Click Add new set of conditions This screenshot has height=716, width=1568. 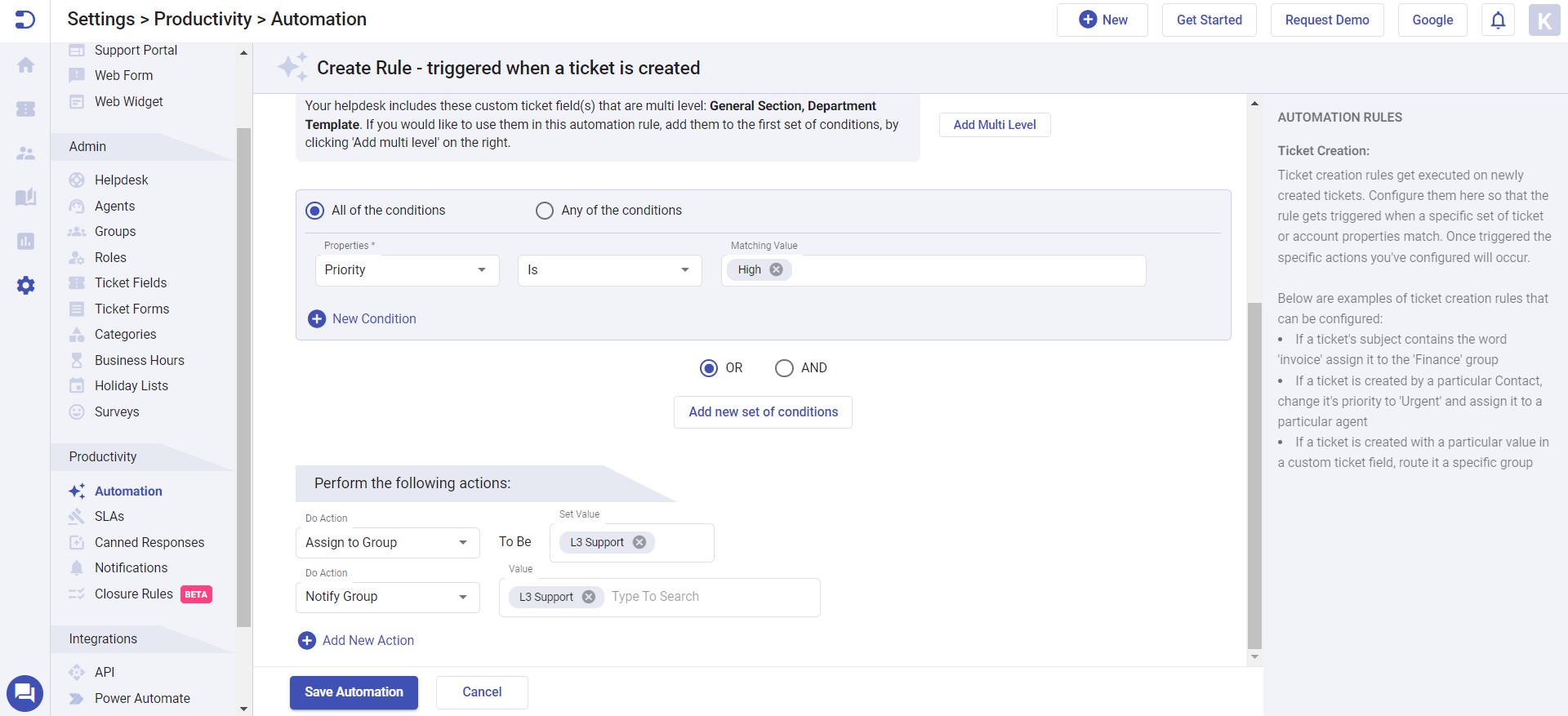tap(763, 412)
